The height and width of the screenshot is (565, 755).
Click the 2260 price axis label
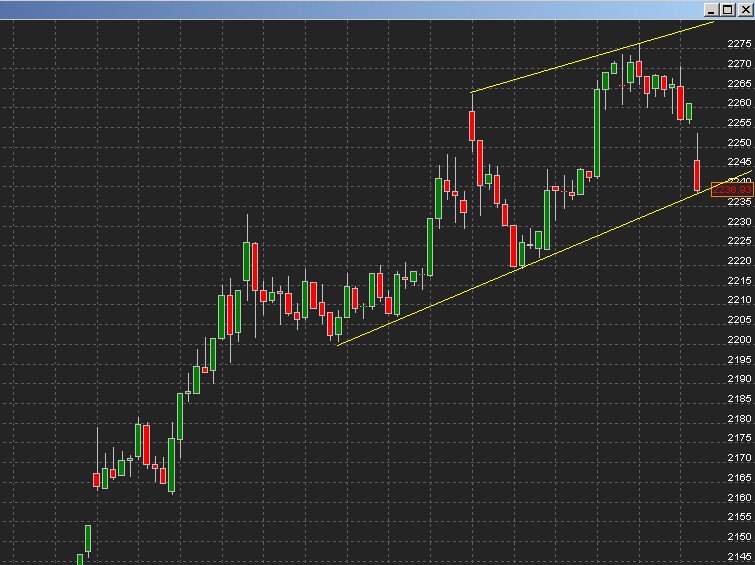coord(739,103)
